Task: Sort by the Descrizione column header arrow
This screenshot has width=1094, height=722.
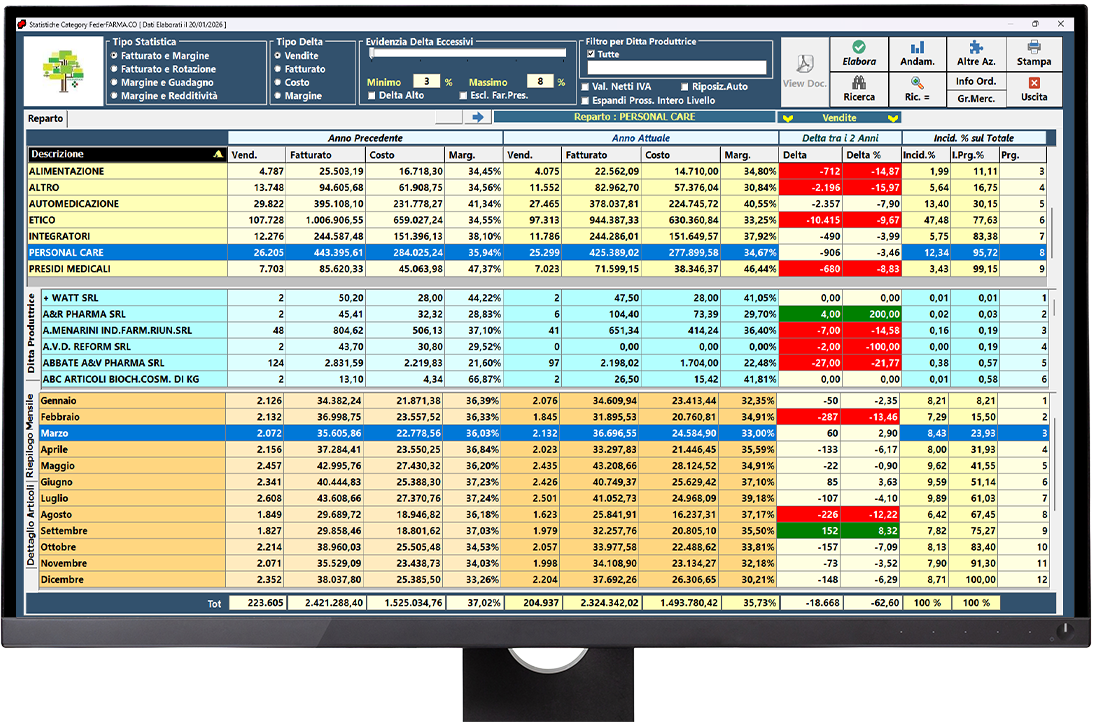Action: tap(218, 155)
